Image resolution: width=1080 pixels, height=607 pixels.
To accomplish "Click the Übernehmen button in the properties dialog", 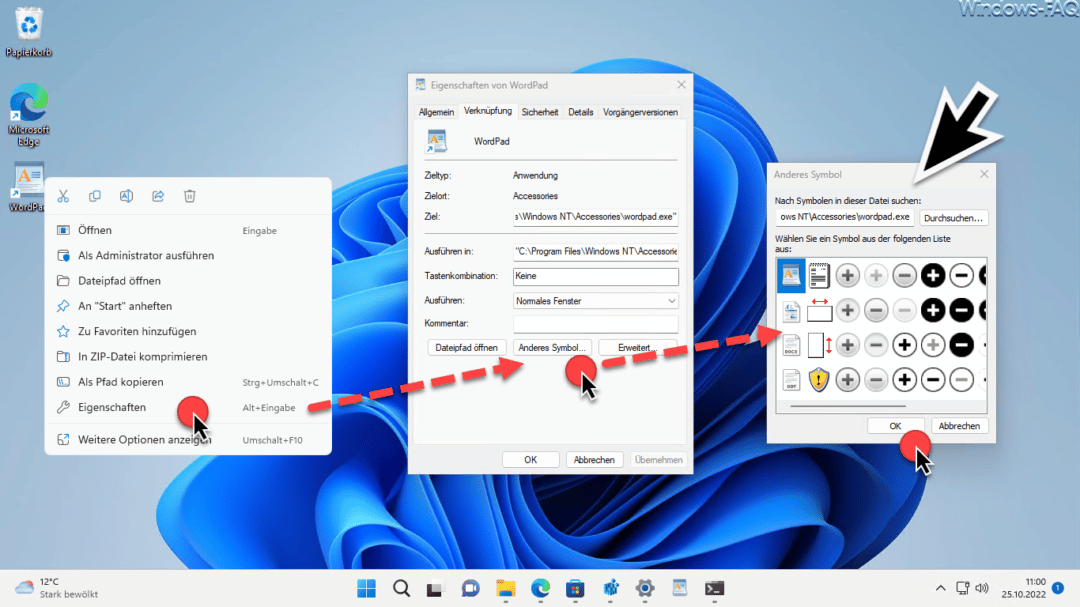I will pyautogui.click(x=658, y=459).
